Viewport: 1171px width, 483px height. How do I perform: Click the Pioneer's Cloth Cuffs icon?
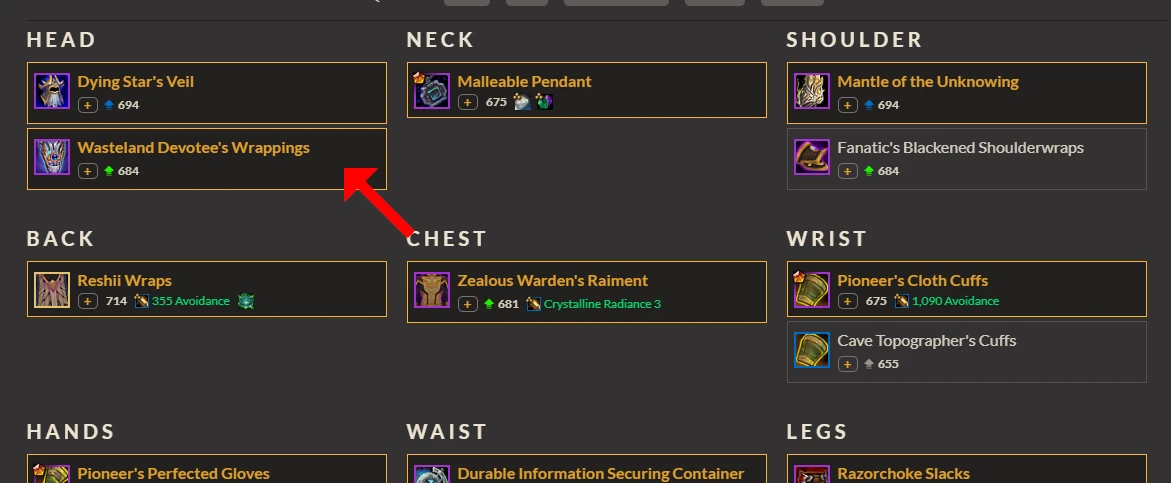[x=812, y=290]
